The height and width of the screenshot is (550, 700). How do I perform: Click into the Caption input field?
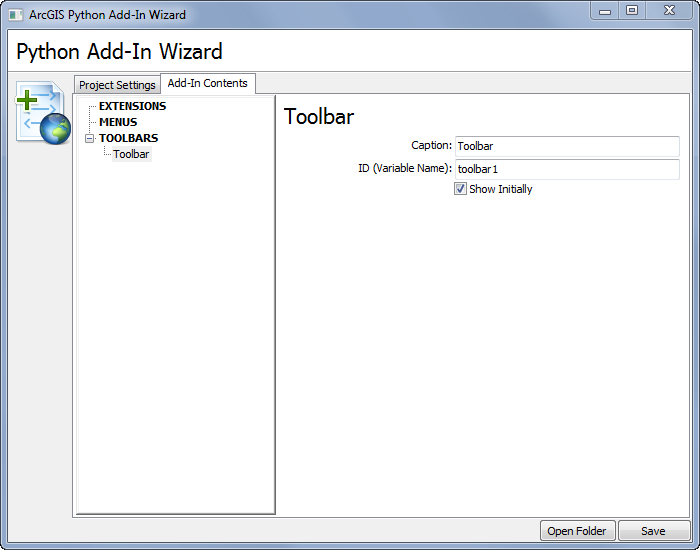(567, 146)
